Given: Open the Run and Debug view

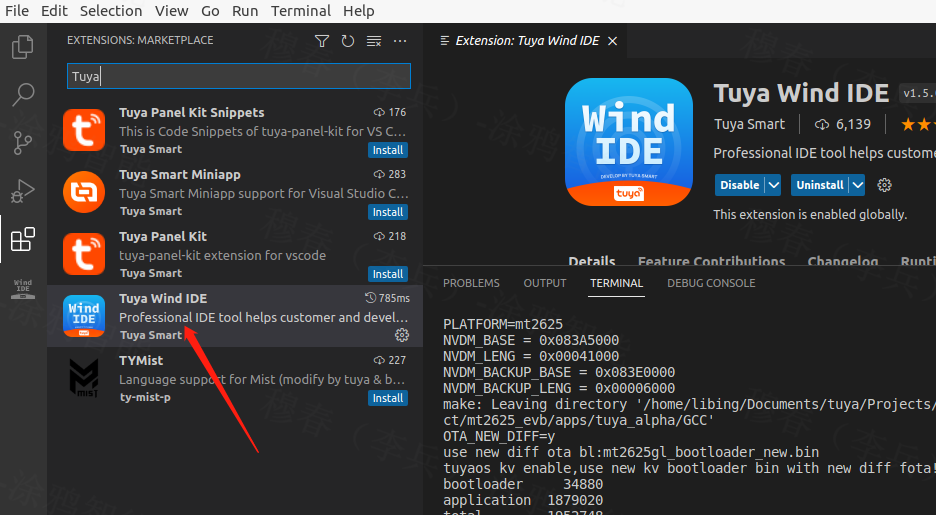Looking at the screenshot, I should click(23, 191).
